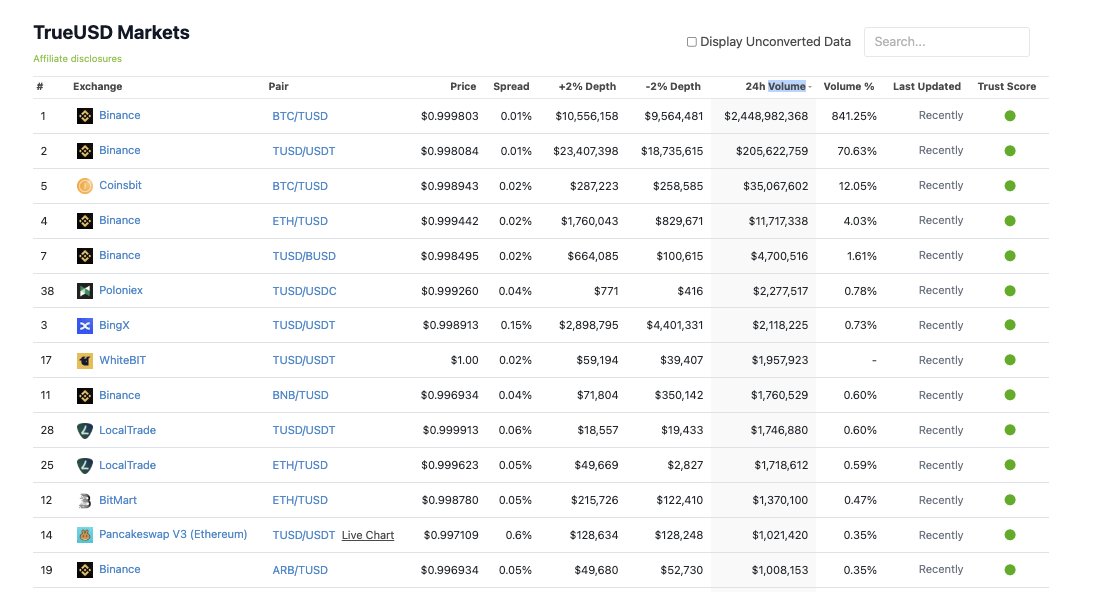Click Binance logo in TUSD/USDT row #2
This screenshot has width=1106, height=592.
point(85,151)
